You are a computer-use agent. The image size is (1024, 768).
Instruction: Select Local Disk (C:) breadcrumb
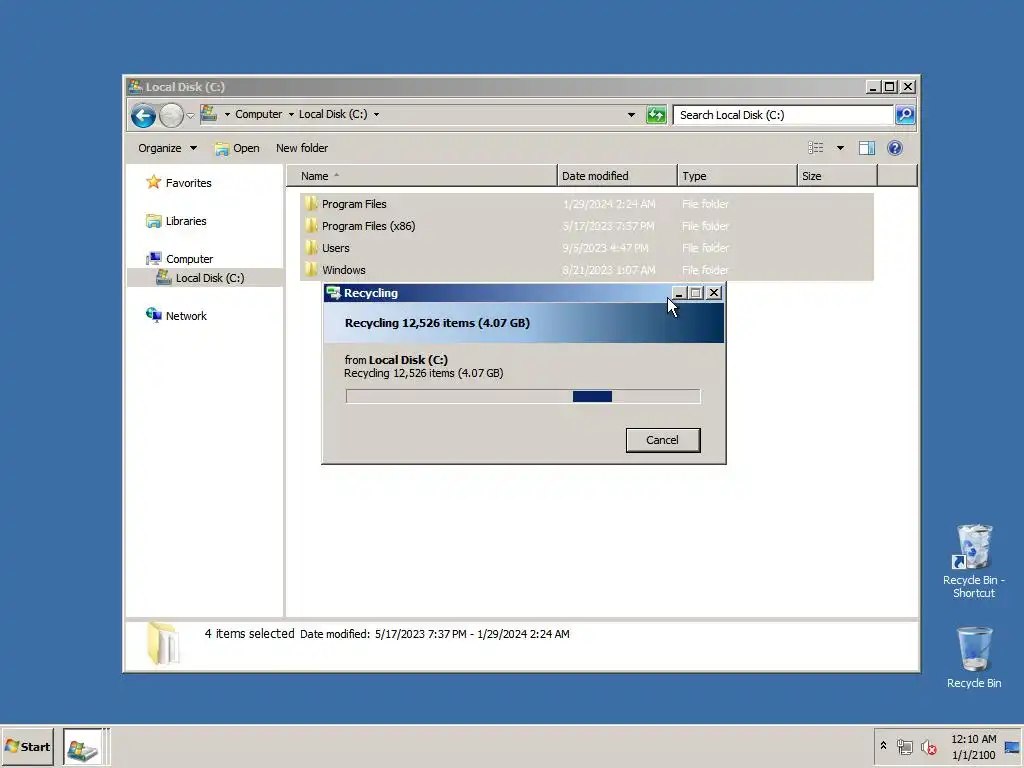tap(333, 114)
